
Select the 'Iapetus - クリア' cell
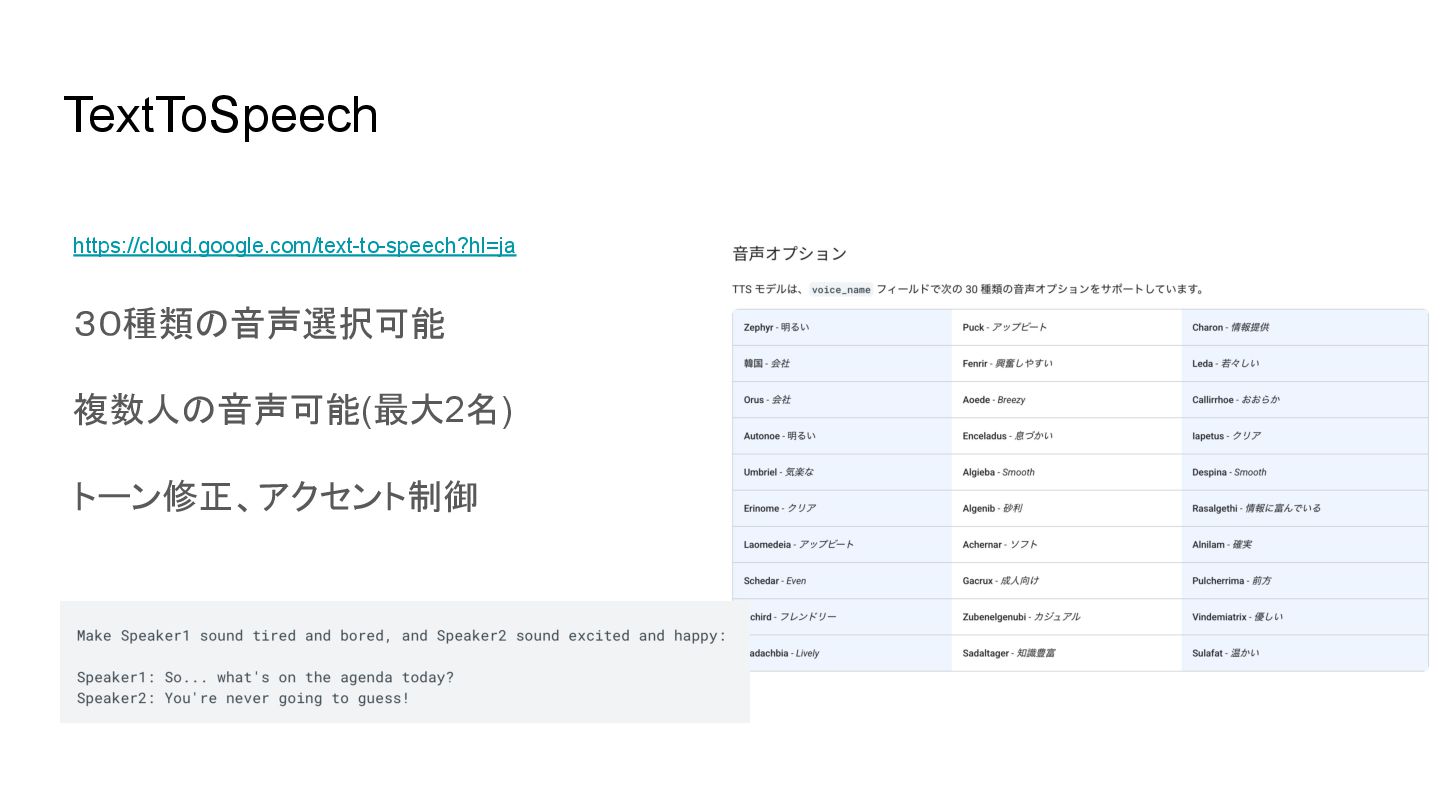[x=1305, y=436]
